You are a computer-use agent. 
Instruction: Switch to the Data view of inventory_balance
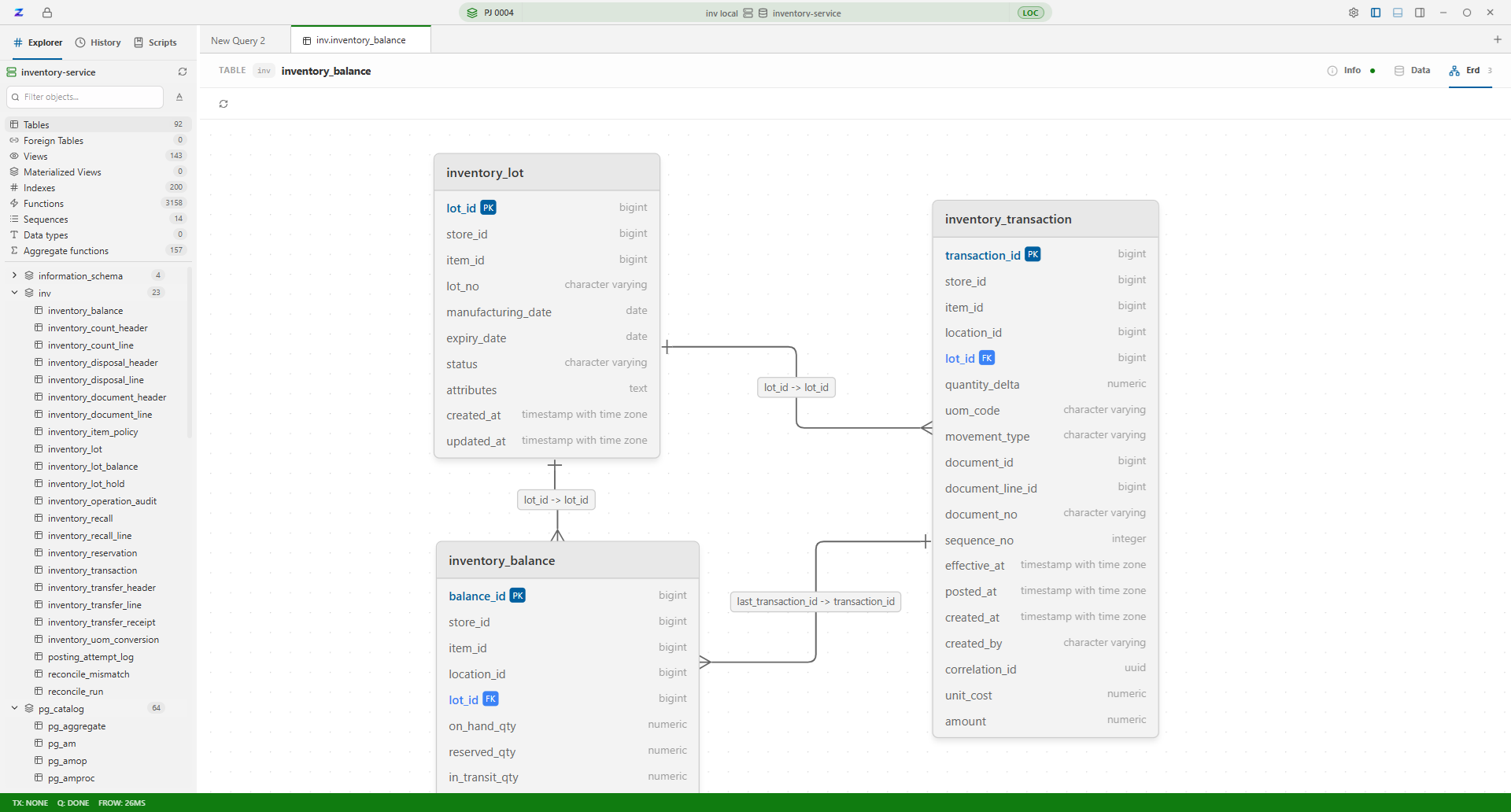coord(1413,70)
